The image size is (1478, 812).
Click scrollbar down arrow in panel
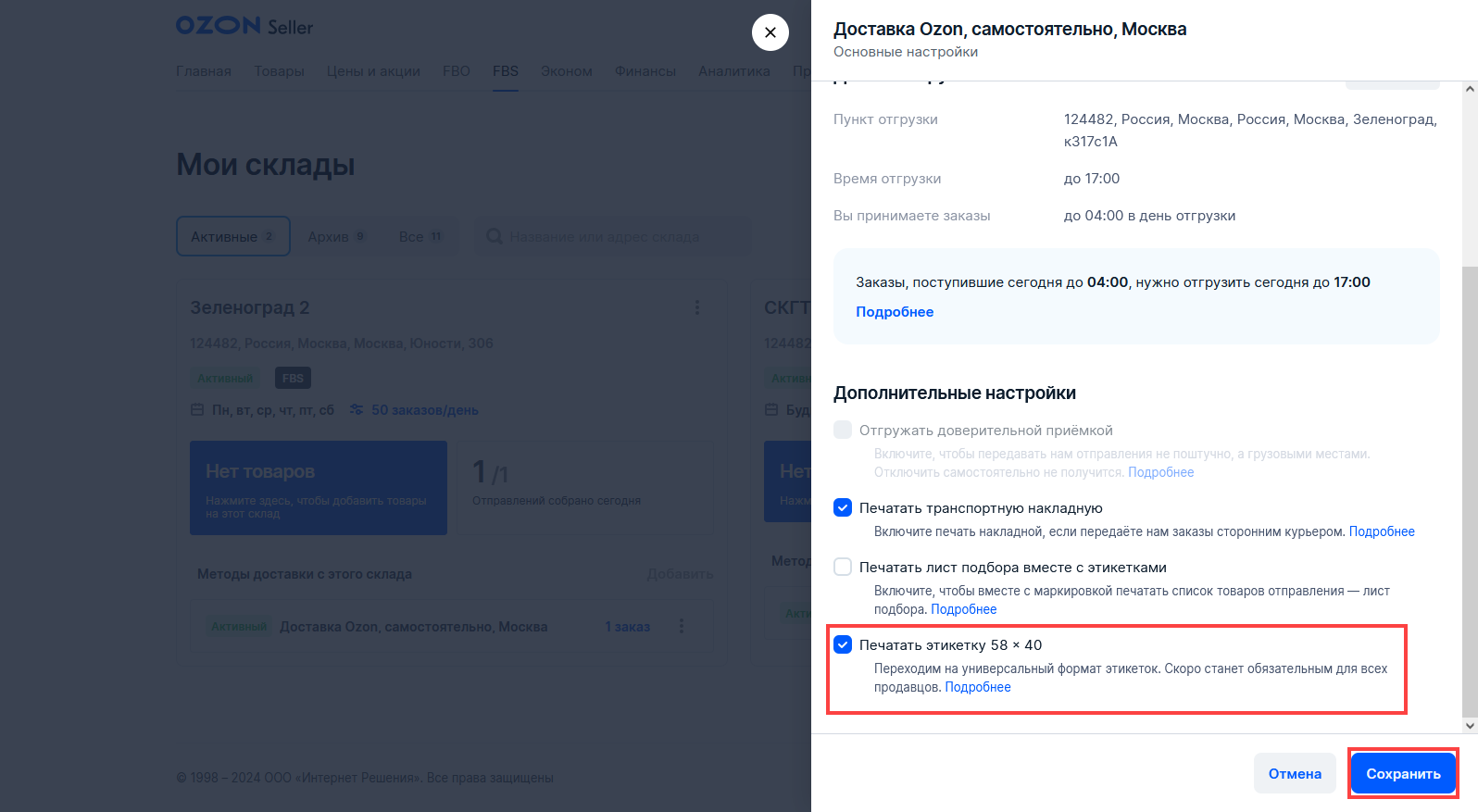click(1470, 726)
